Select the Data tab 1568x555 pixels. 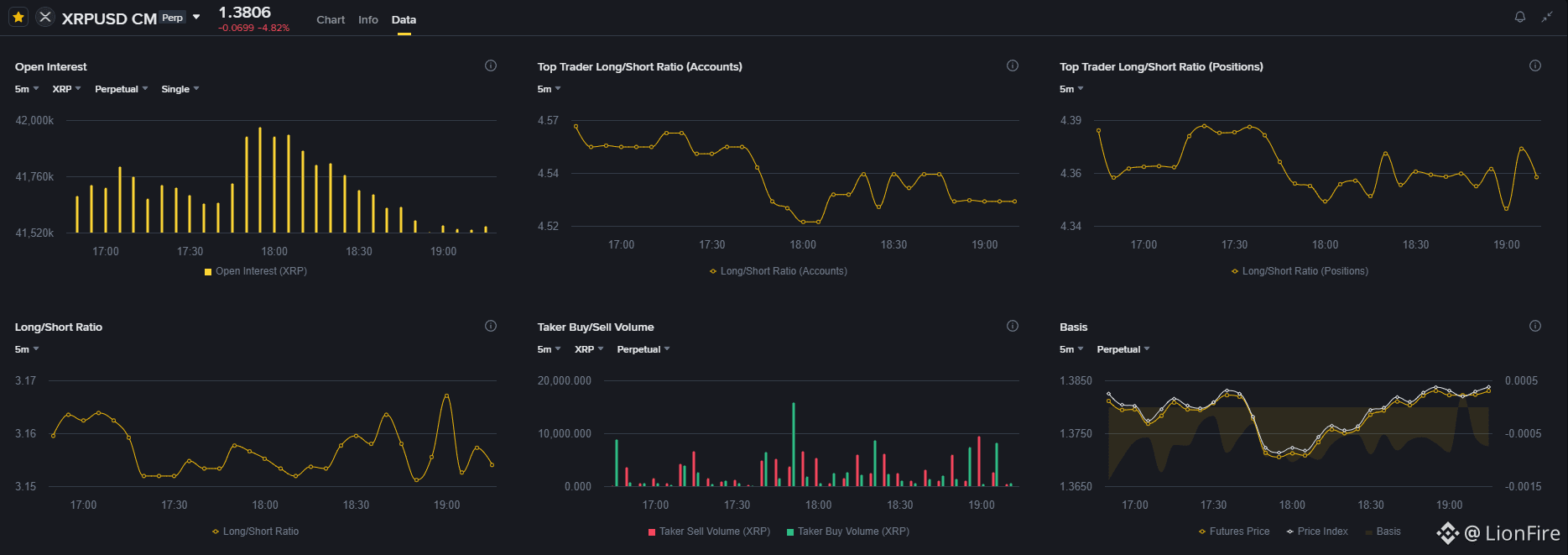click(x=404, y=19)
